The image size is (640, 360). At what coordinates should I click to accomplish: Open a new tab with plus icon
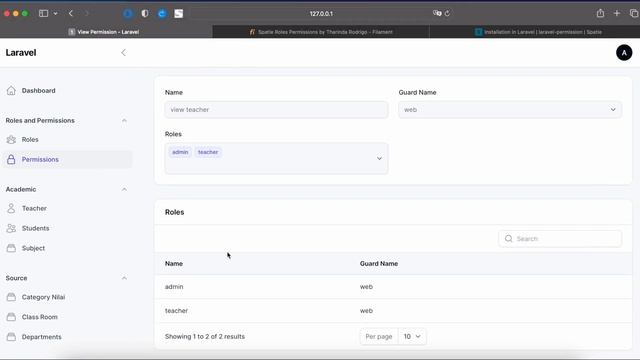coord(617,13)
